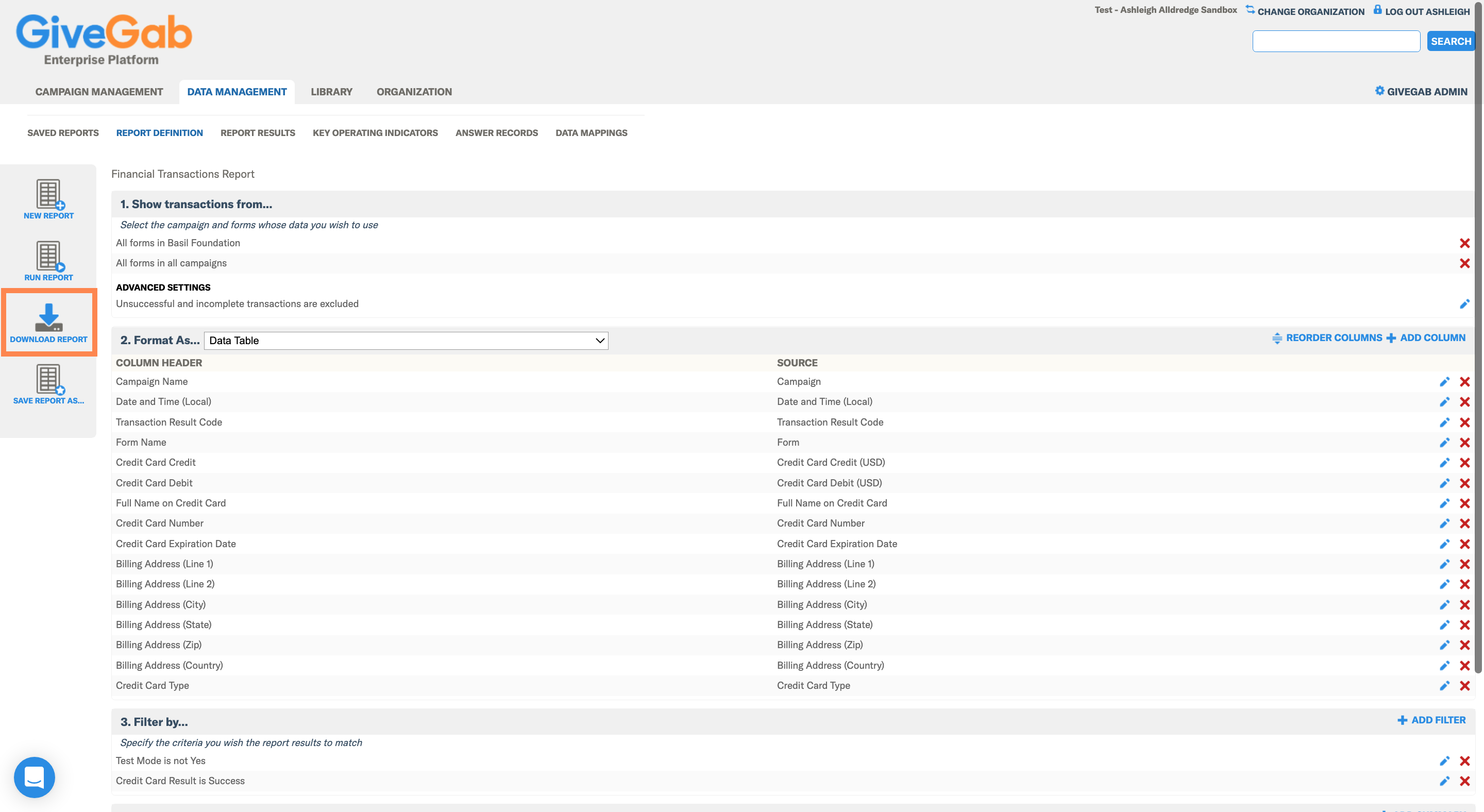Viewport: 1484px width, 812px height.
Task: Edit the Test Mode filter
Action: (x=1444, y=761)
